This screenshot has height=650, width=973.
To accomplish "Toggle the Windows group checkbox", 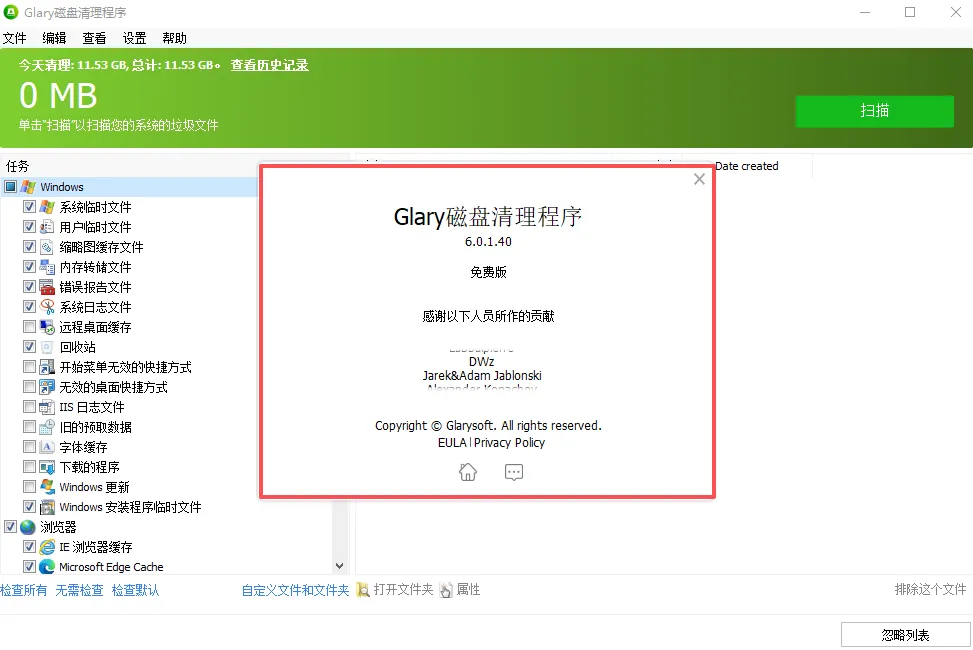I will [x=11, y=187].
